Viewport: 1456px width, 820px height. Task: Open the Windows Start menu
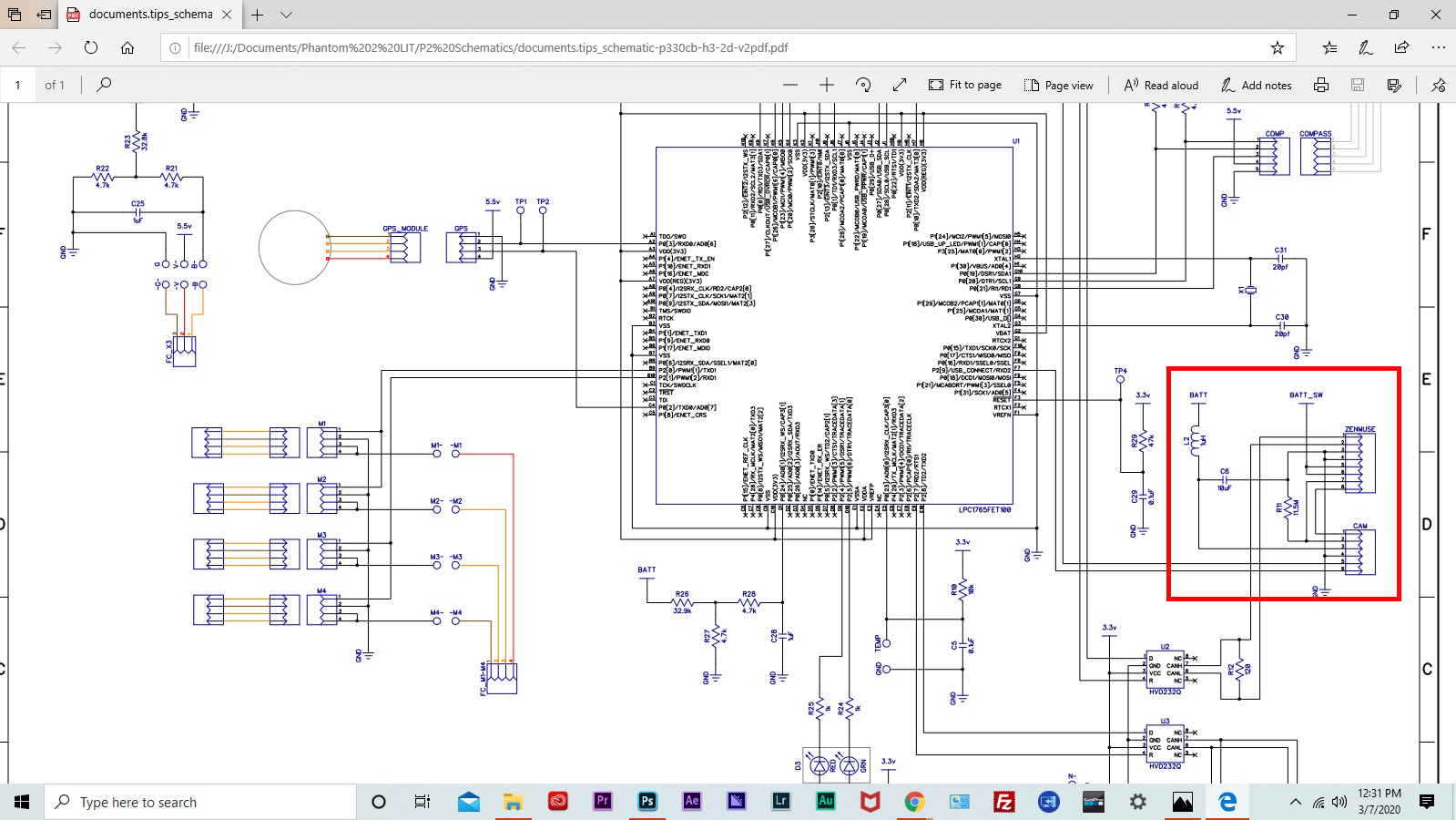tap(22, 802)
